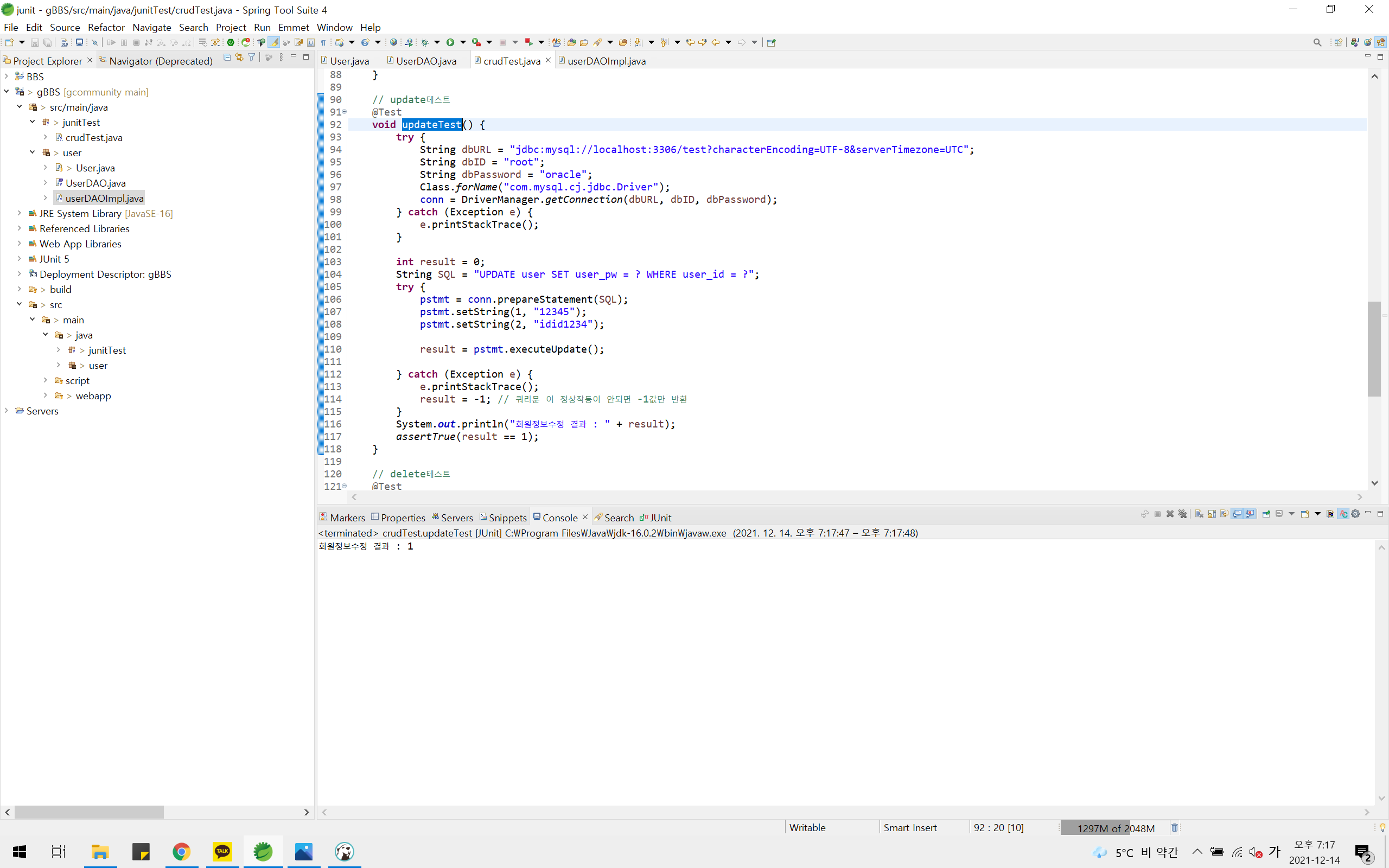This screenshot has height=868, width=1389.
Task: Switch to the userDAOImpl.java editor tab
Action: coord(606,61)
